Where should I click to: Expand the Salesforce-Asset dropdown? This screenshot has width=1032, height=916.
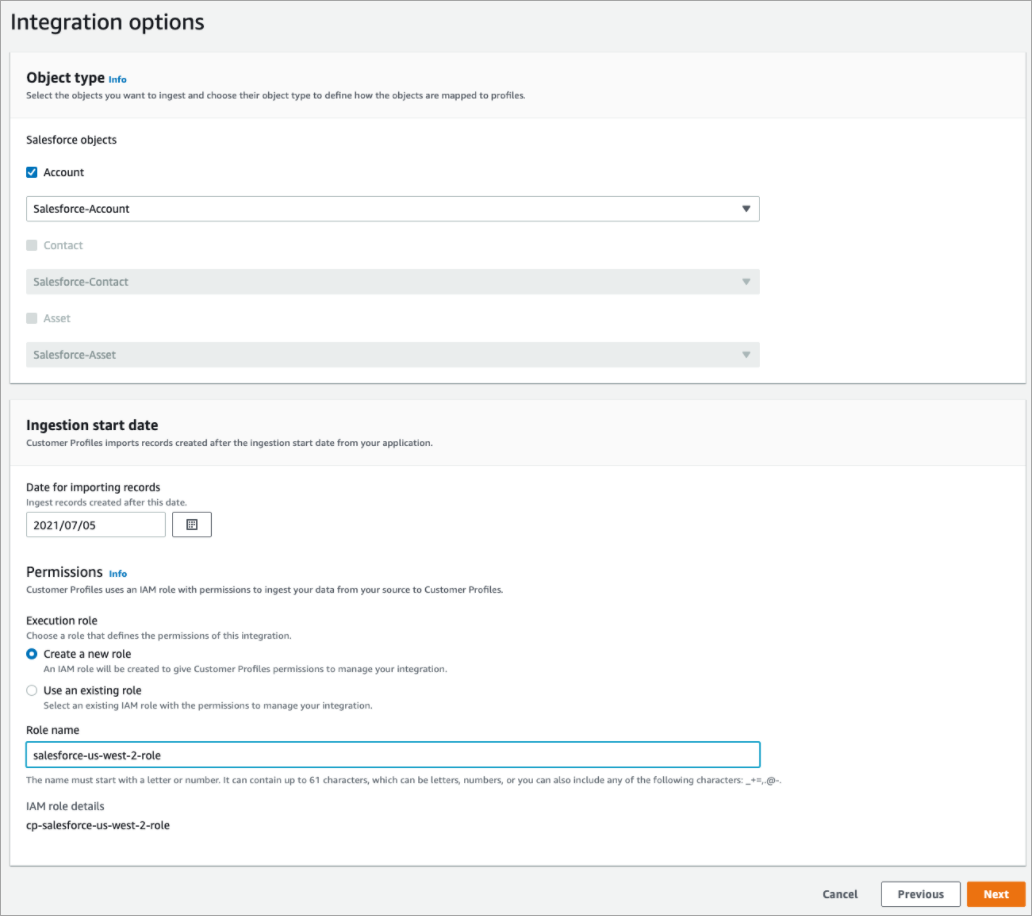(x=390, y=354)
